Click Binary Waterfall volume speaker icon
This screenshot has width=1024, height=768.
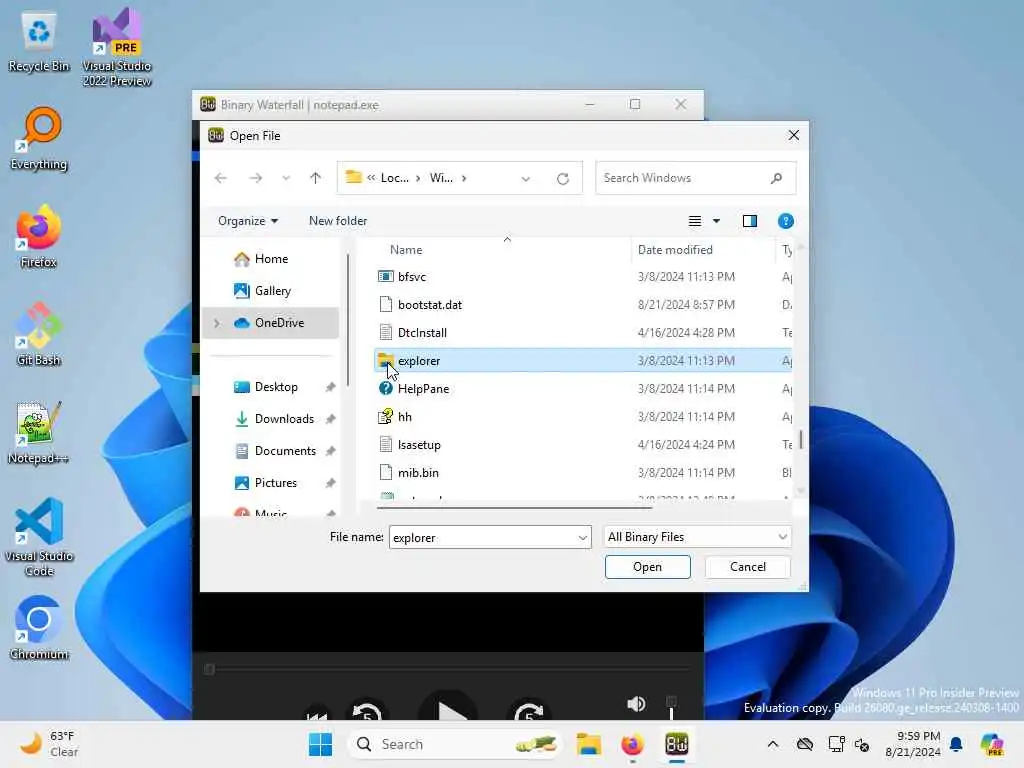pyautogui.click(x=636, y=703)
